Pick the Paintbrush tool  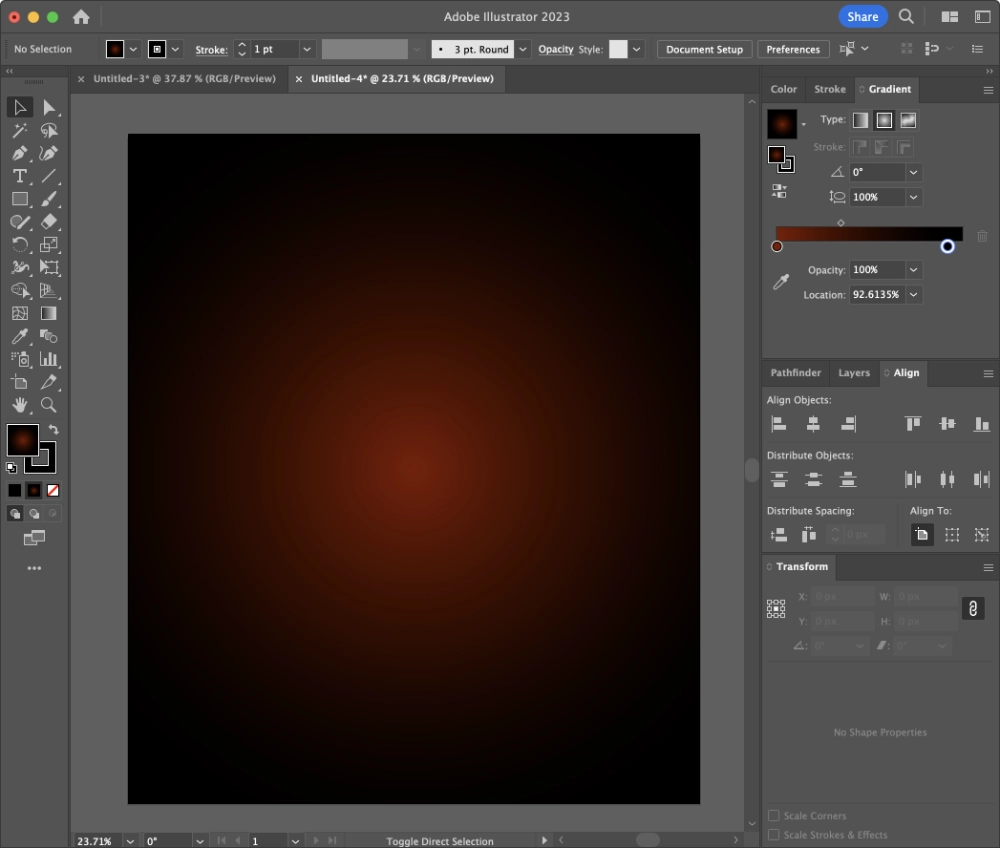point(48,200)
